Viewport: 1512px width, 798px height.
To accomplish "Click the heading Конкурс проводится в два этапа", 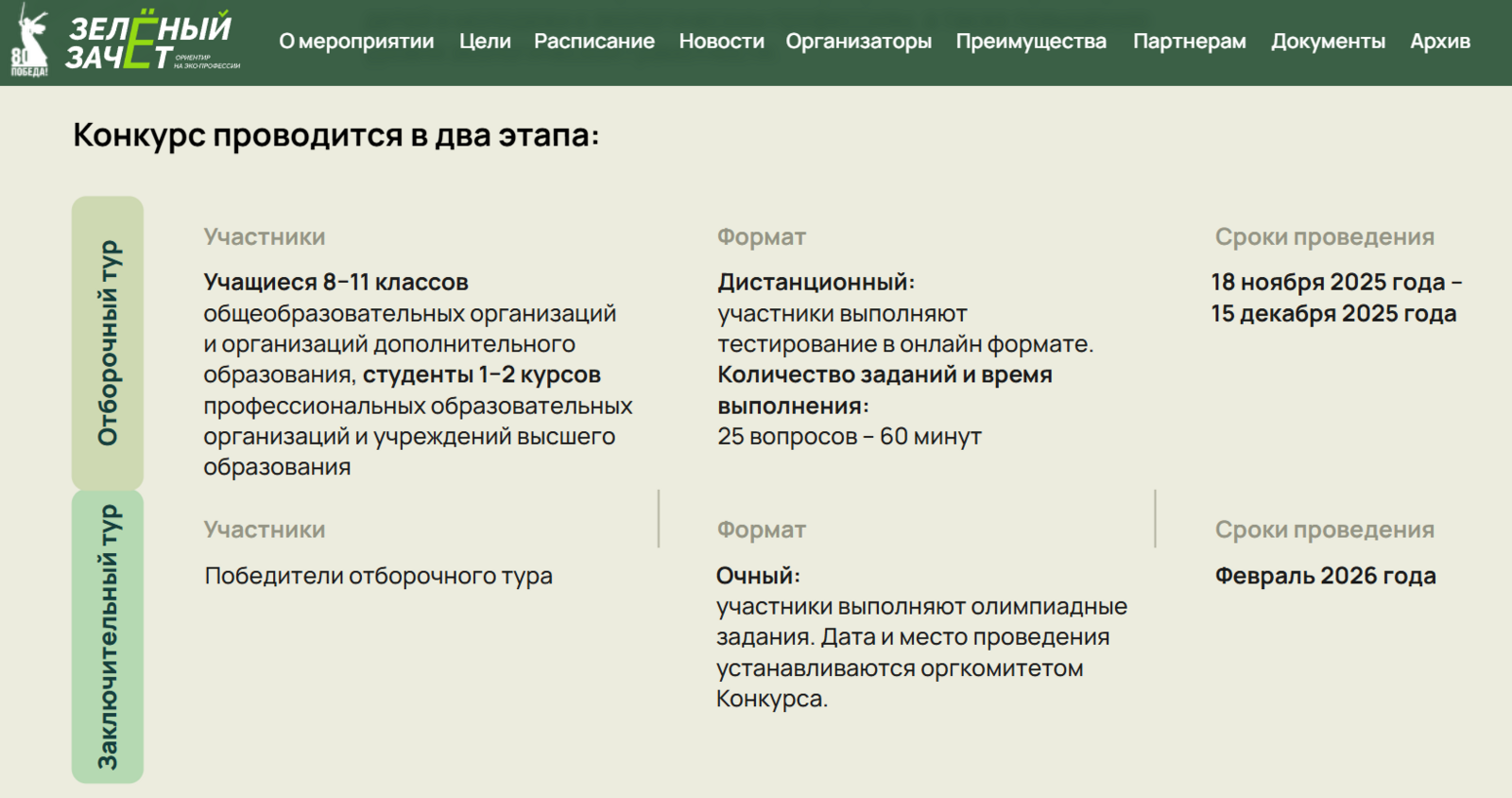I will [x=336, y=135].
